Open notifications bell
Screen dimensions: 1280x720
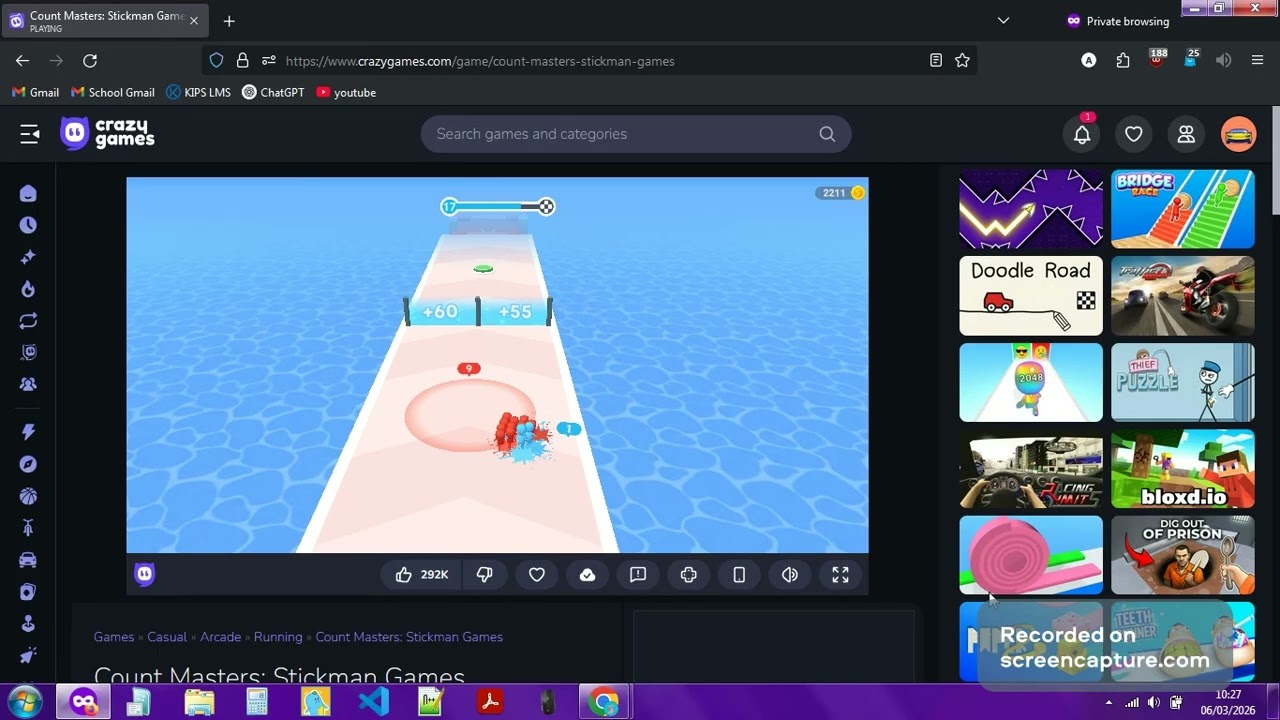click(1082, 134)
